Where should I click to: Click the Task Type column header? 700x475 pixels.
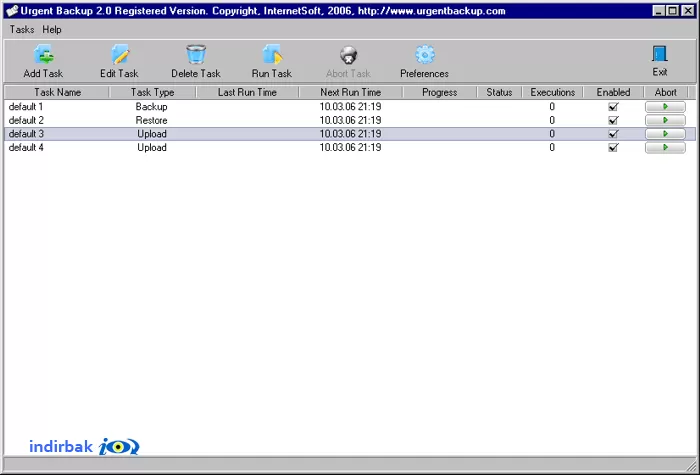pos(152,92)
